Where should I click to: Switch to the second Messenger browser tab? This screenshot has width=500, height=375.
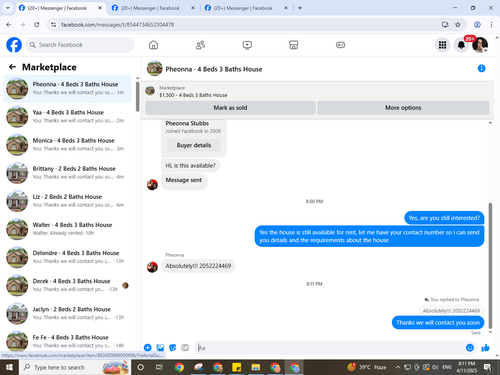coord(153,8)
